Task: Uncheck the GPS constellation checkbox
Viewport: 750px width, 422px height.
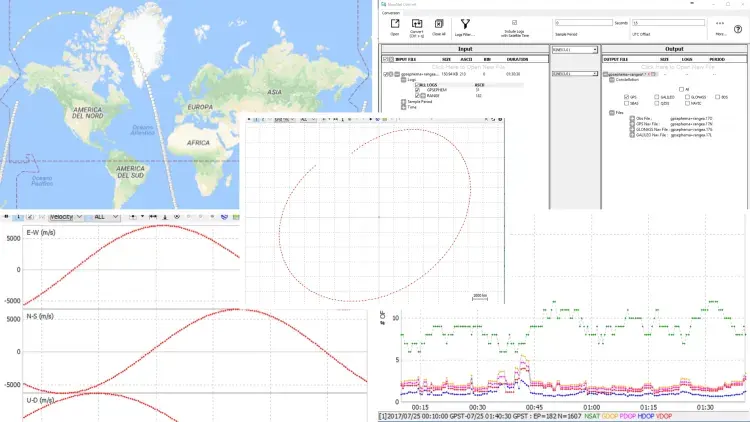Action: pyautogui.click(x=626, y=97)
